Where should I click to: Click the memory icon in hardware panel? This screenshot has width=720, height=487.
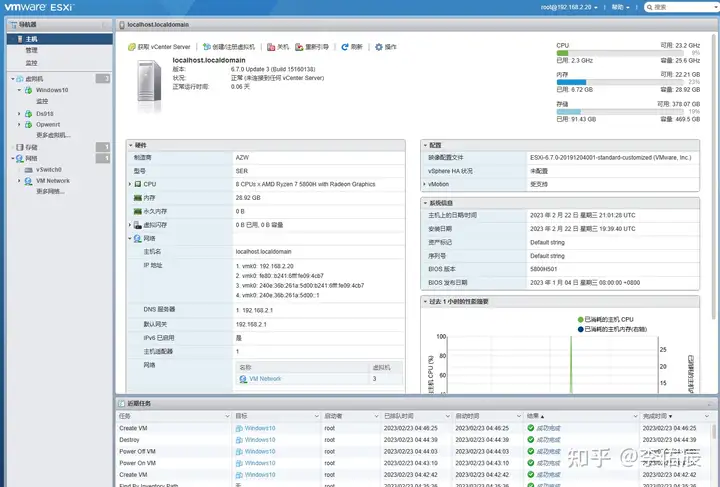click(137, 198)
